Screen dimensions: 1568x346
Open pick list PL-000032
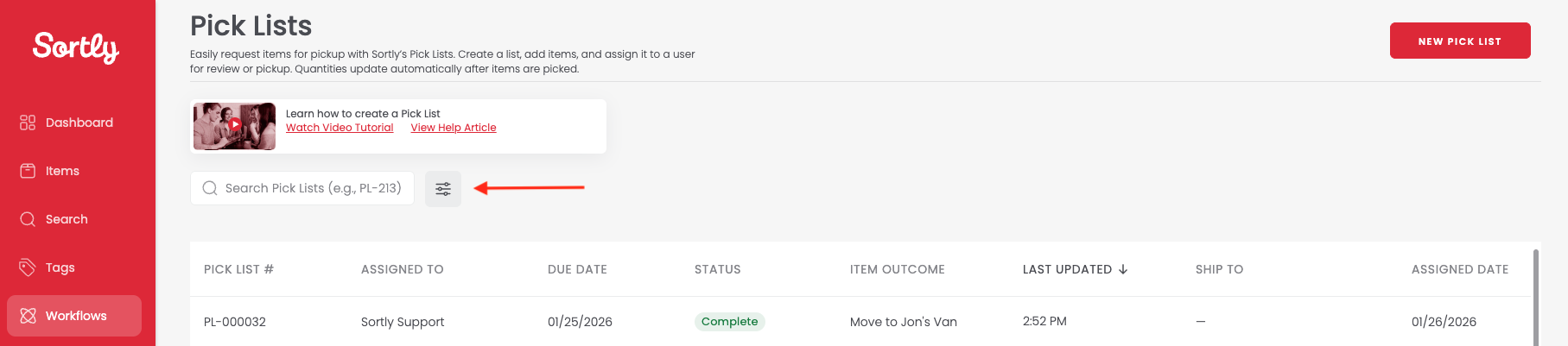pyautogui.click(x=235, y=322)
